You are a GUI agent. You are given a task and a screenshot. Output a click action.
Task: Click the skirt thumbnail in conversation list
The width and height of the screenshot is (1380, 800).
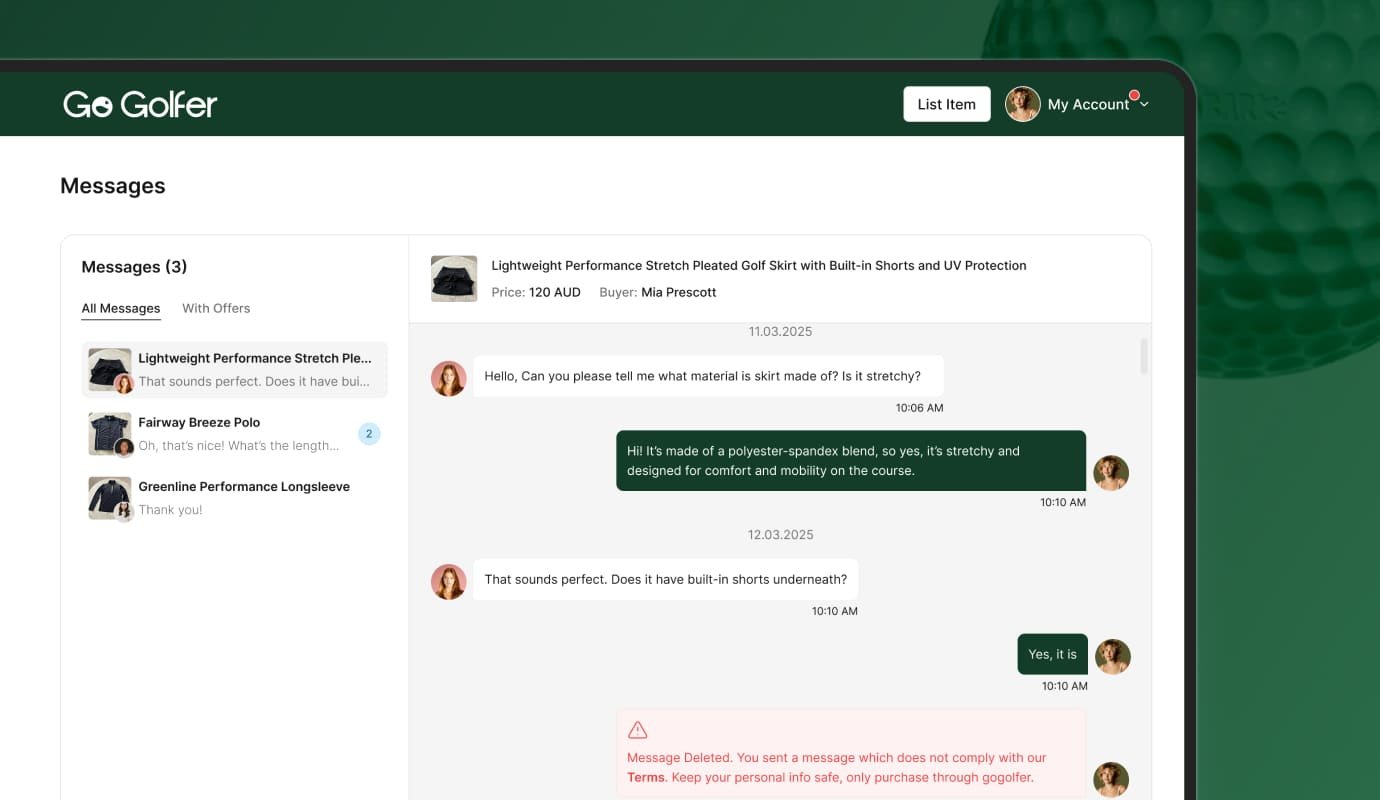109,369
